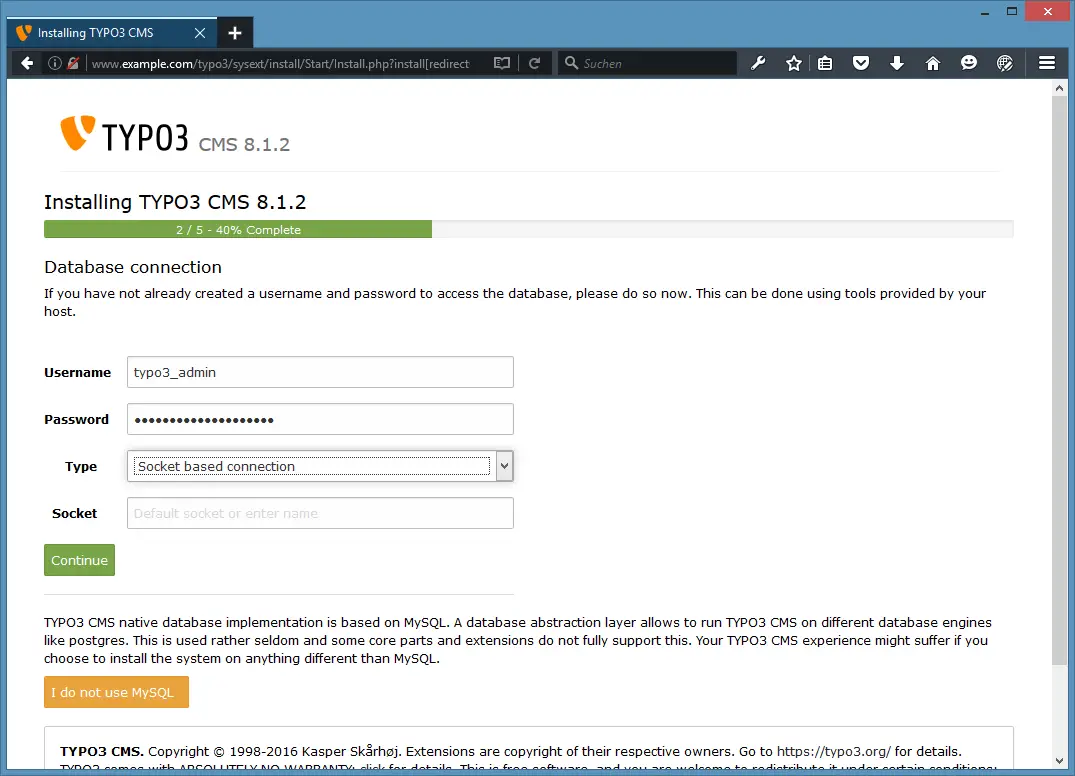
Task: Click the address bar URL
Action: [280, 64]
